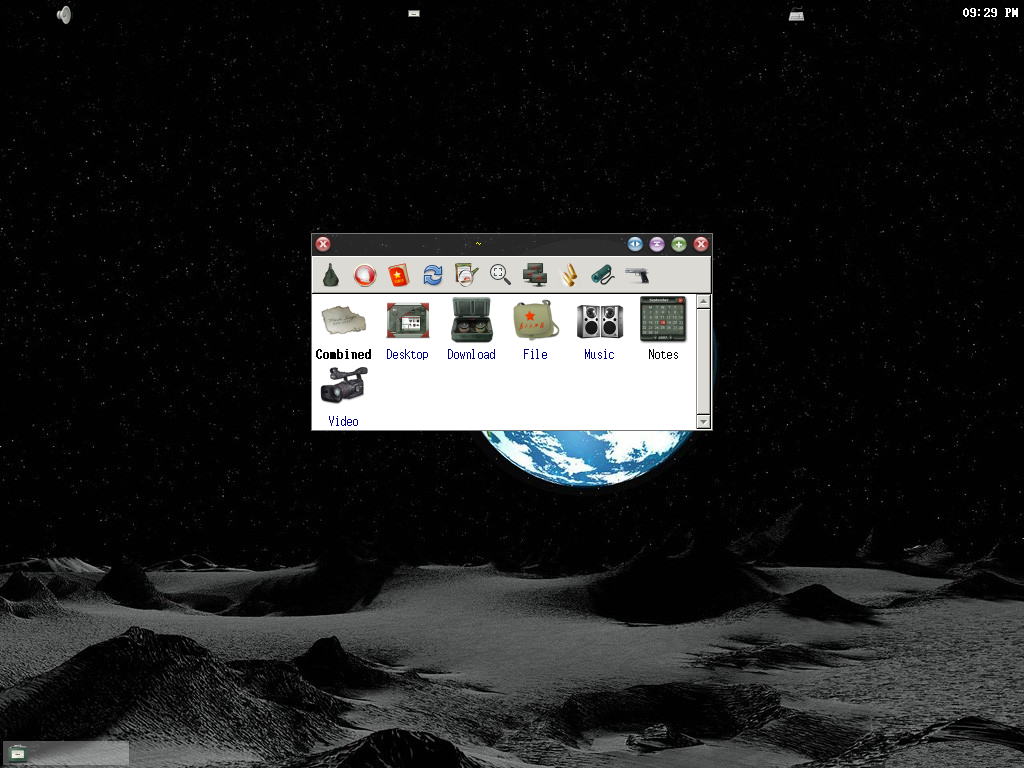
Task: Click the file manager taskbar entry
Action: 65,754
